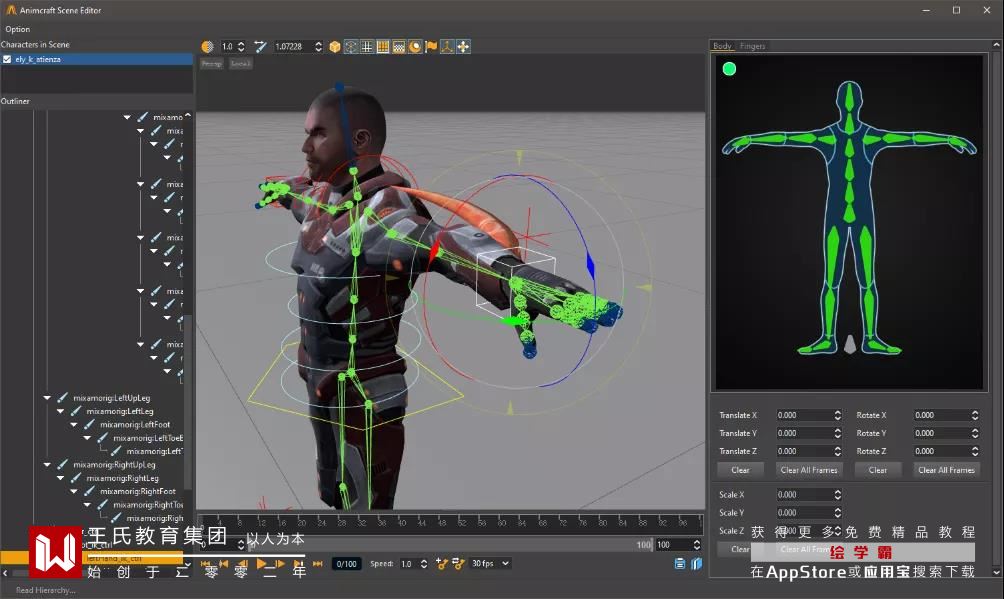The width and height of the screenshot is (1004, 599).
Task: Click Clear under the Translate fields
Action: [x=740, y=470]
